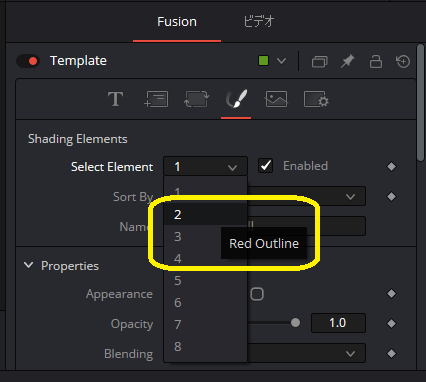Viewport: 426px width, 382px height.
Task: Click the versions stack icon in the Template header
Action: 319,62
